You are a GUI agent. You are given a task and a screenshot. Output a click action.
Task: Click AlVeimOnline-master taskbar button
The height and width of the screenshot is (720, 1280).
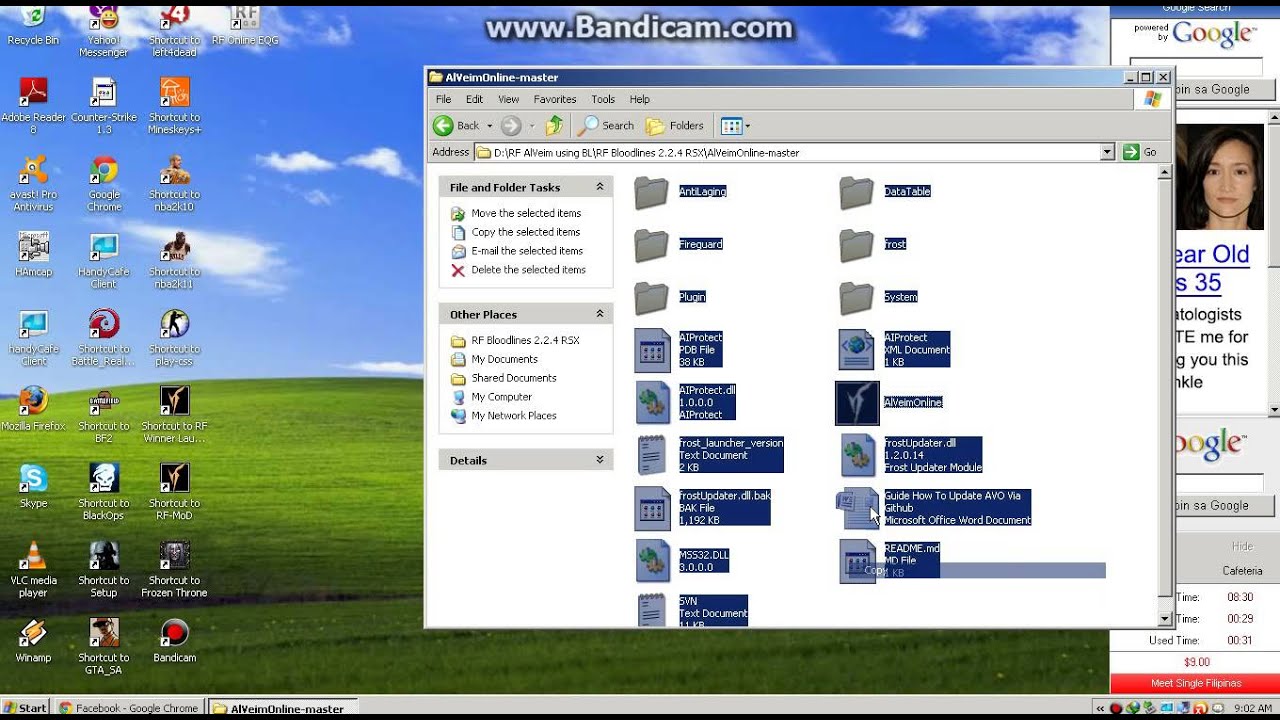284,708
